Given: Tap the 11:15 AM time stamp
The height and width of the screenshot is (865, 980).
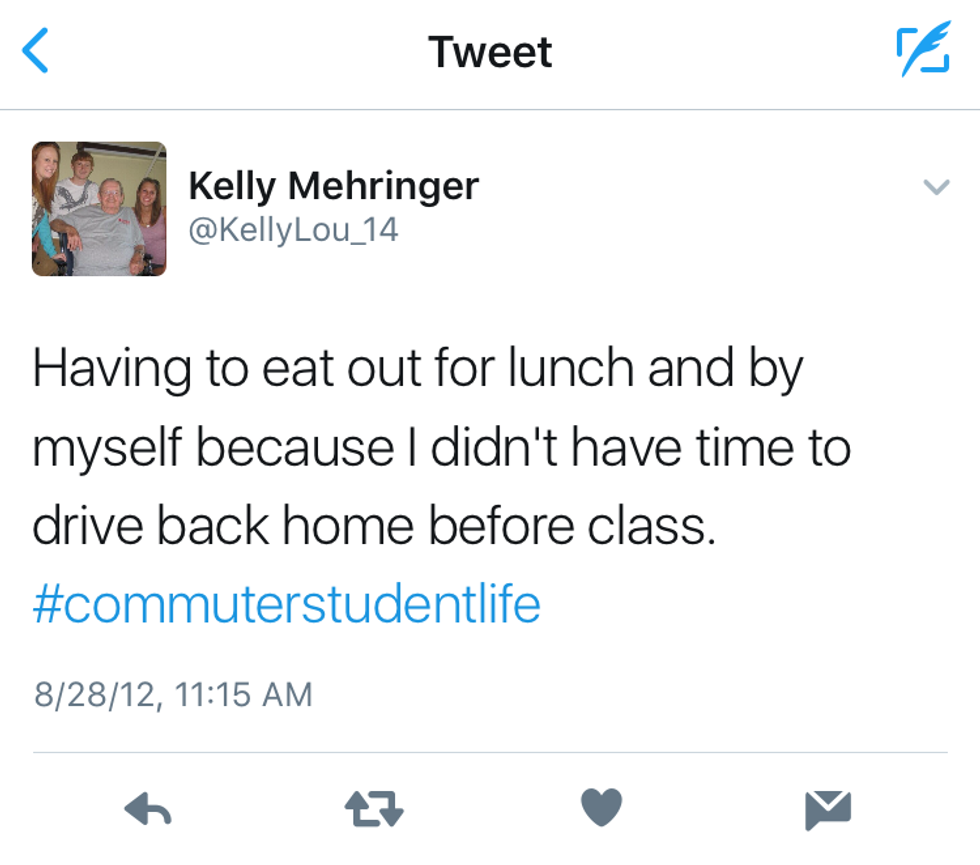Looking at the screenshot, I should point(243,694).
